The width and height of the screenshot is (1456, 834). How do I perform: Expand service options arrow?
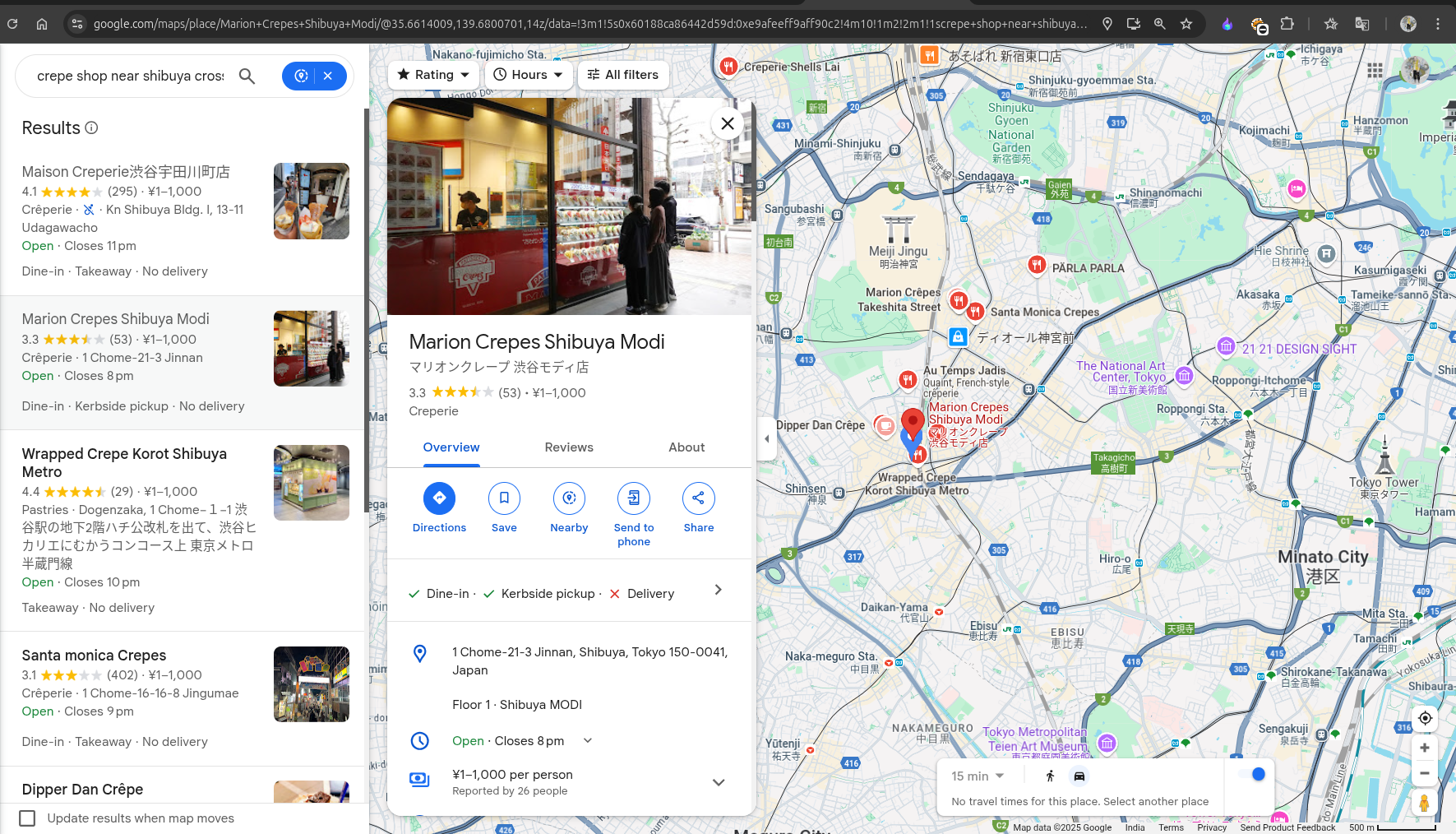[x=718, y=590]
